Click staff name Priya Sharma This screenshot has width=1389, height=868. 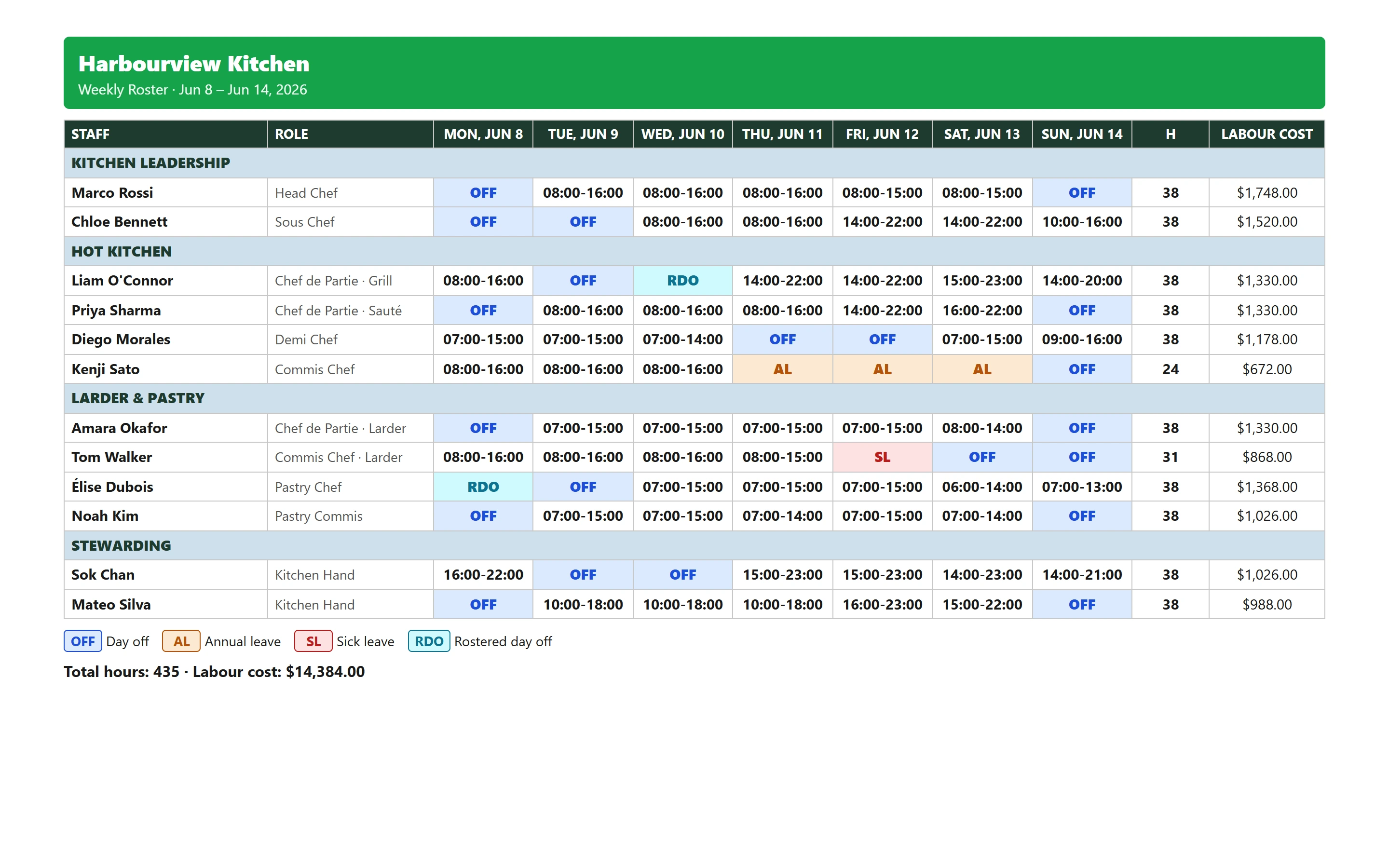[x=116, y=311]
